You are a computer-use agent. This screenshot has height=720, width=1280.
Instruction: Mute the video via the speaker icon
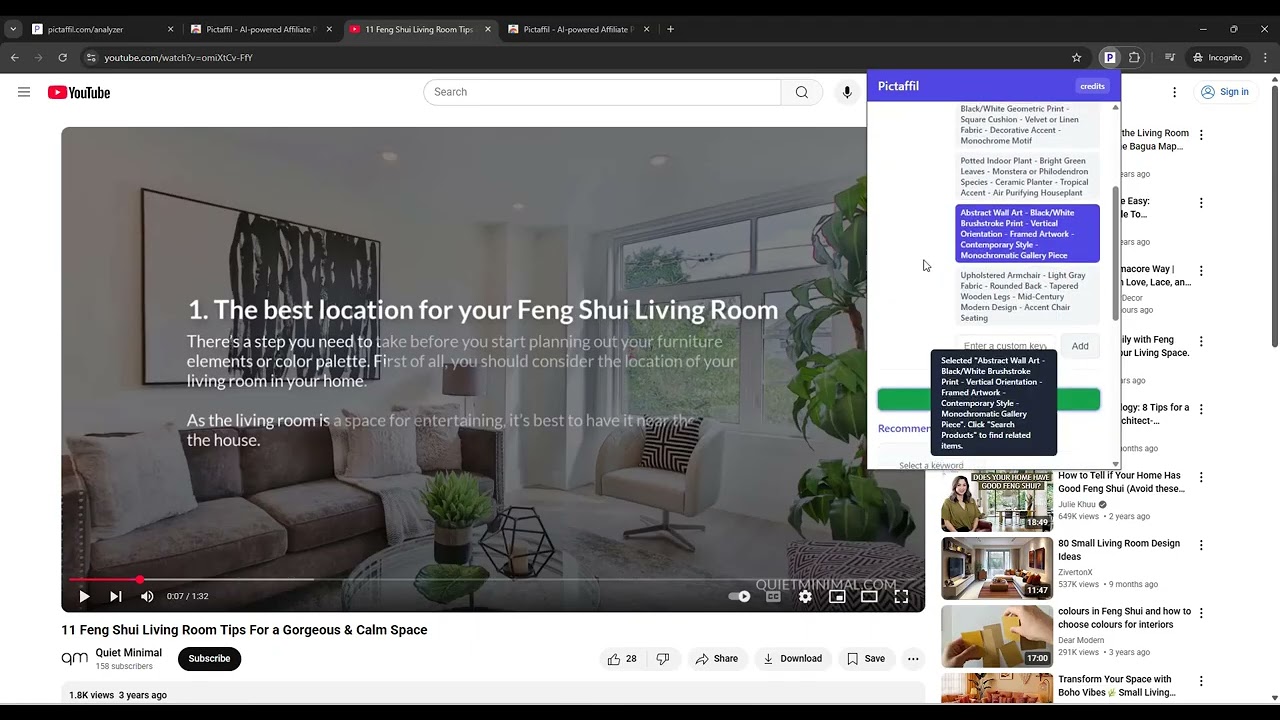147,596
